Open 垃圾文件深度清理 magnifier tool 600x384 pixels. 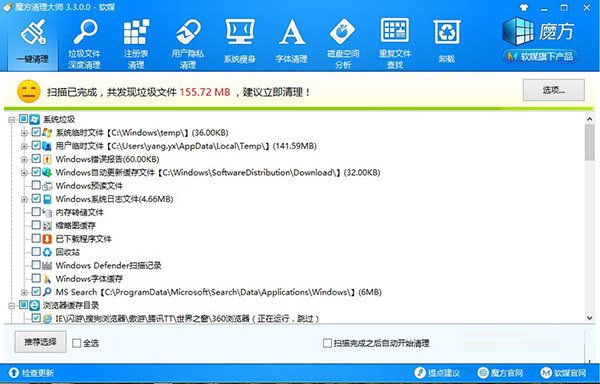coord(85,43)
